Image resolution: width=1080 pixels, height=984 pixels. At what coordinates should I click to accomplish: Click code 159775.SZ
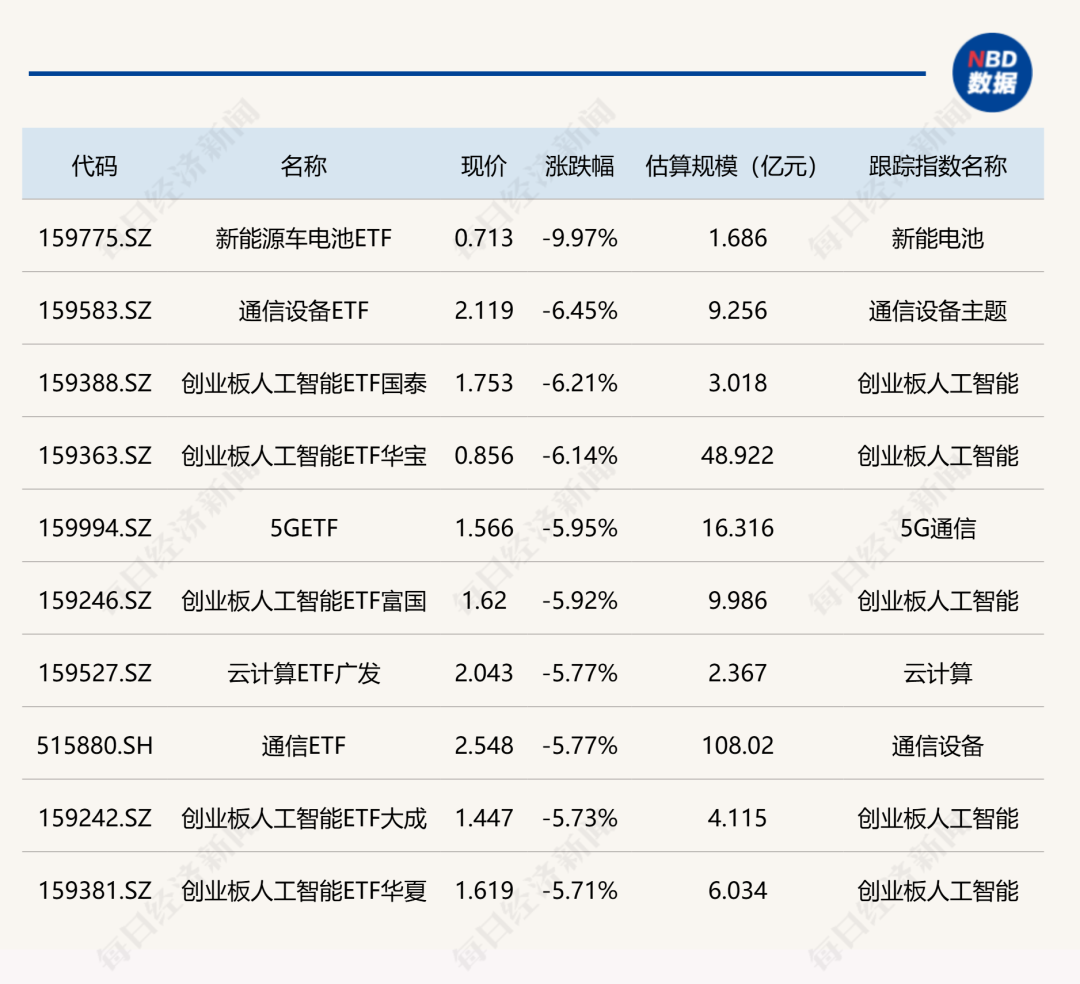pos(94,238)
